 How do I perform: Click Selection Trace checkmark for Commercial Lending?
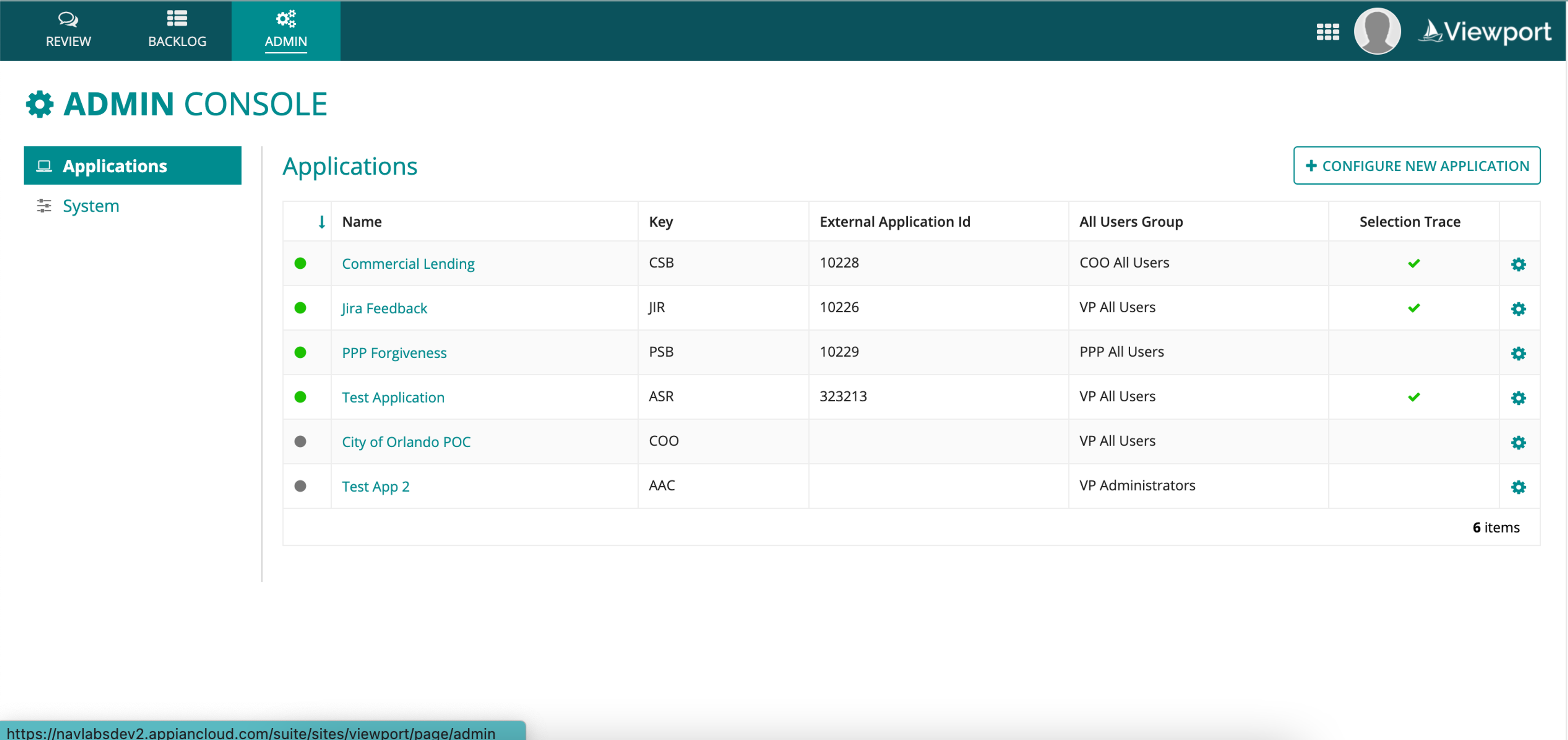pos(1413,263)
